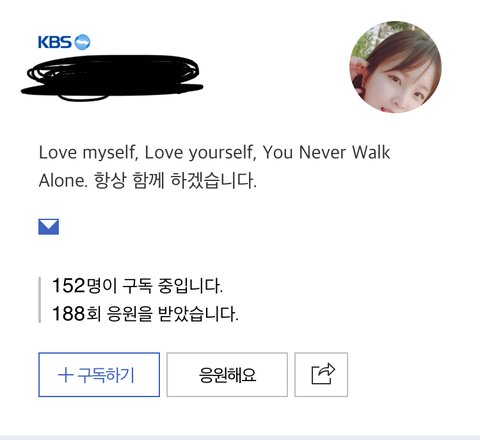This screenshot has height=440, width=480.
Task: Click the You Never Walk Alone phrase
Action: point(214,166)
